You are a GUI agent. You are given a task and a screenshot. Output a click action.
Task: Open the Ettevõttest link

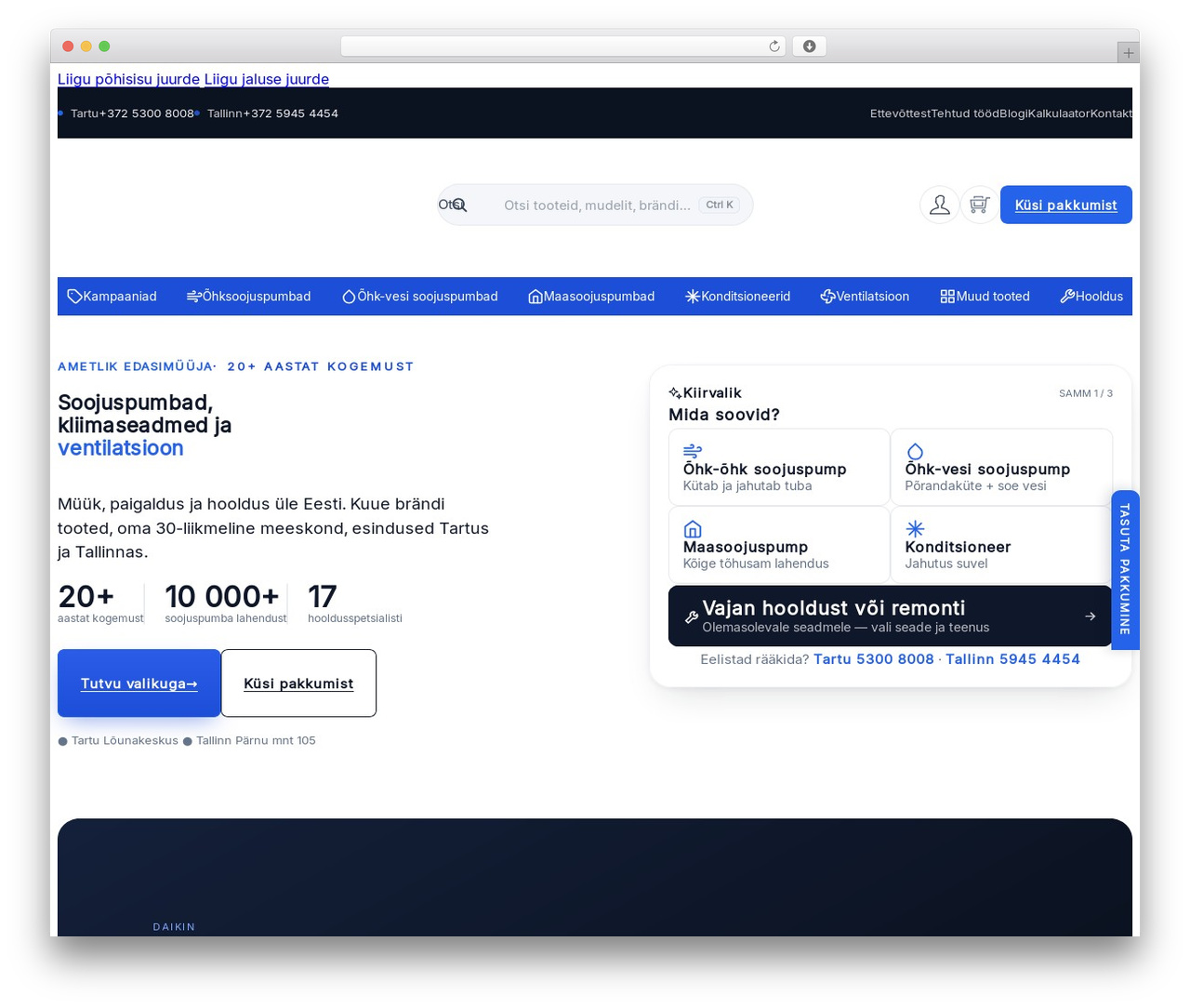pos(901,113)
